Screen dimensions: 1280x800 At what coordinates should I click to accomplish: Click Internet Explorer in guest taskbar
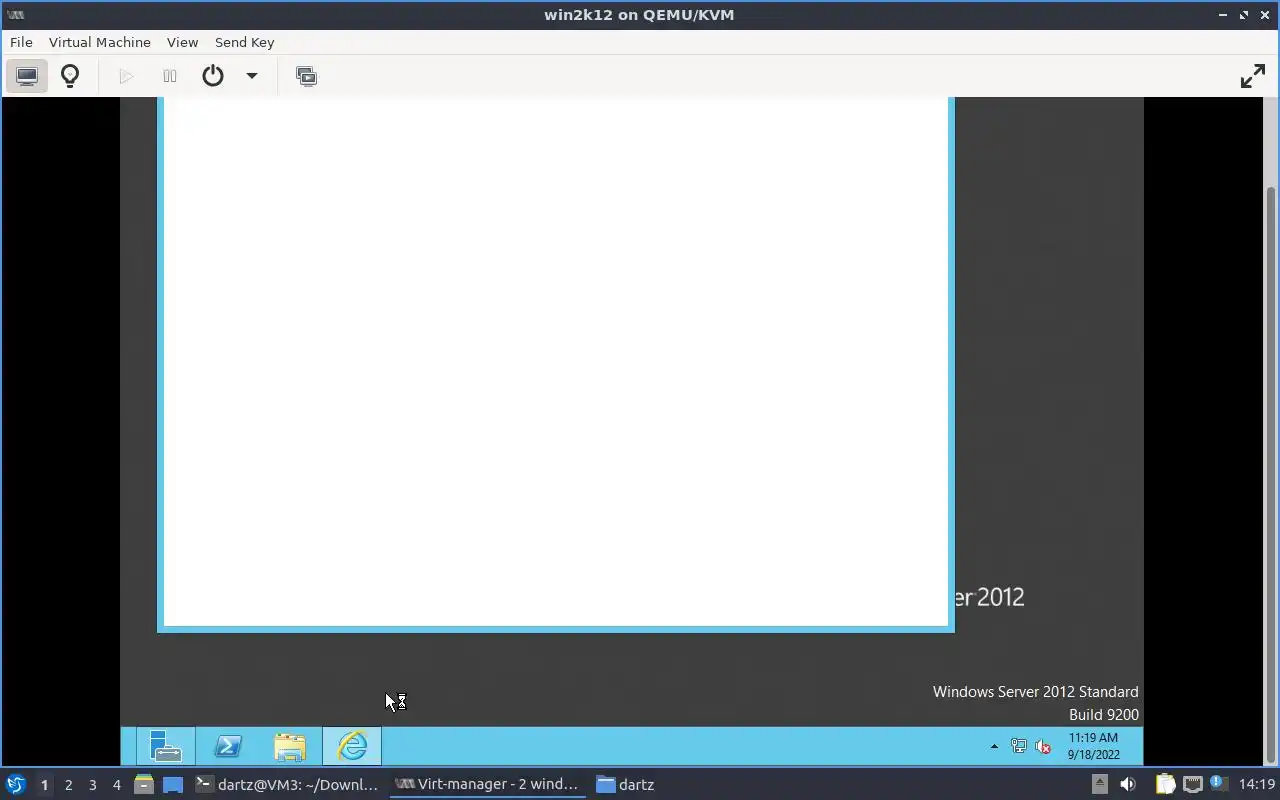click(x=352, y=746)
